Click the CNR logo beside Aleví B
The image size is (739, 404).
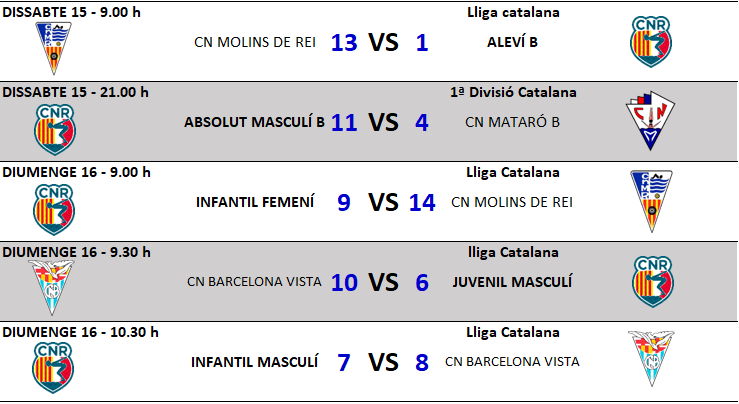[649, 41]
